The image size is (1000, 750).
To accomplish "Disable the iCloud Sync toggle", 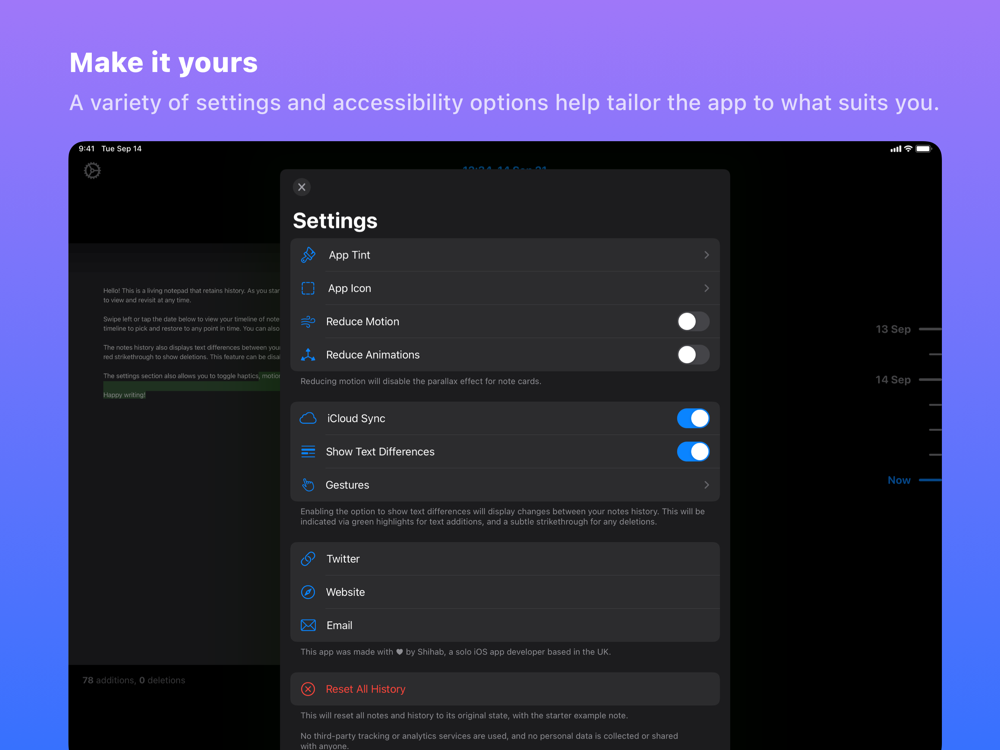I will point(693,418).
